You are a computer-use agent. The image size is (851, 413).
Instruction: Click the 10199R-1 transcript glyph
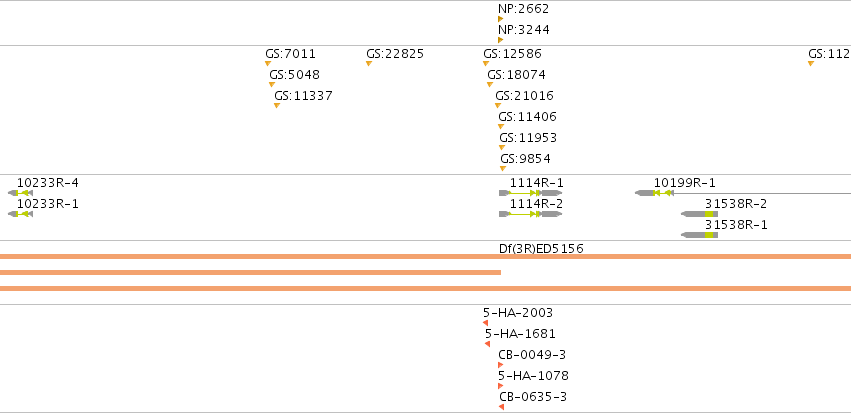click(743, 193)
